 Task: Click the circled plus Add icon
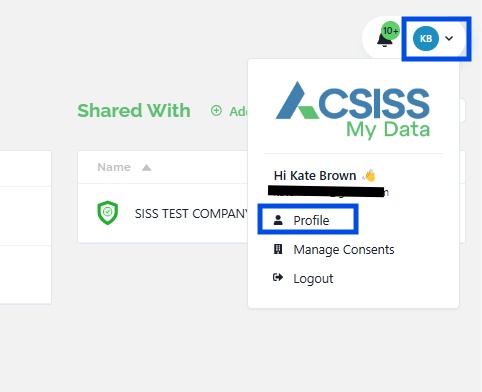(216, 110)
